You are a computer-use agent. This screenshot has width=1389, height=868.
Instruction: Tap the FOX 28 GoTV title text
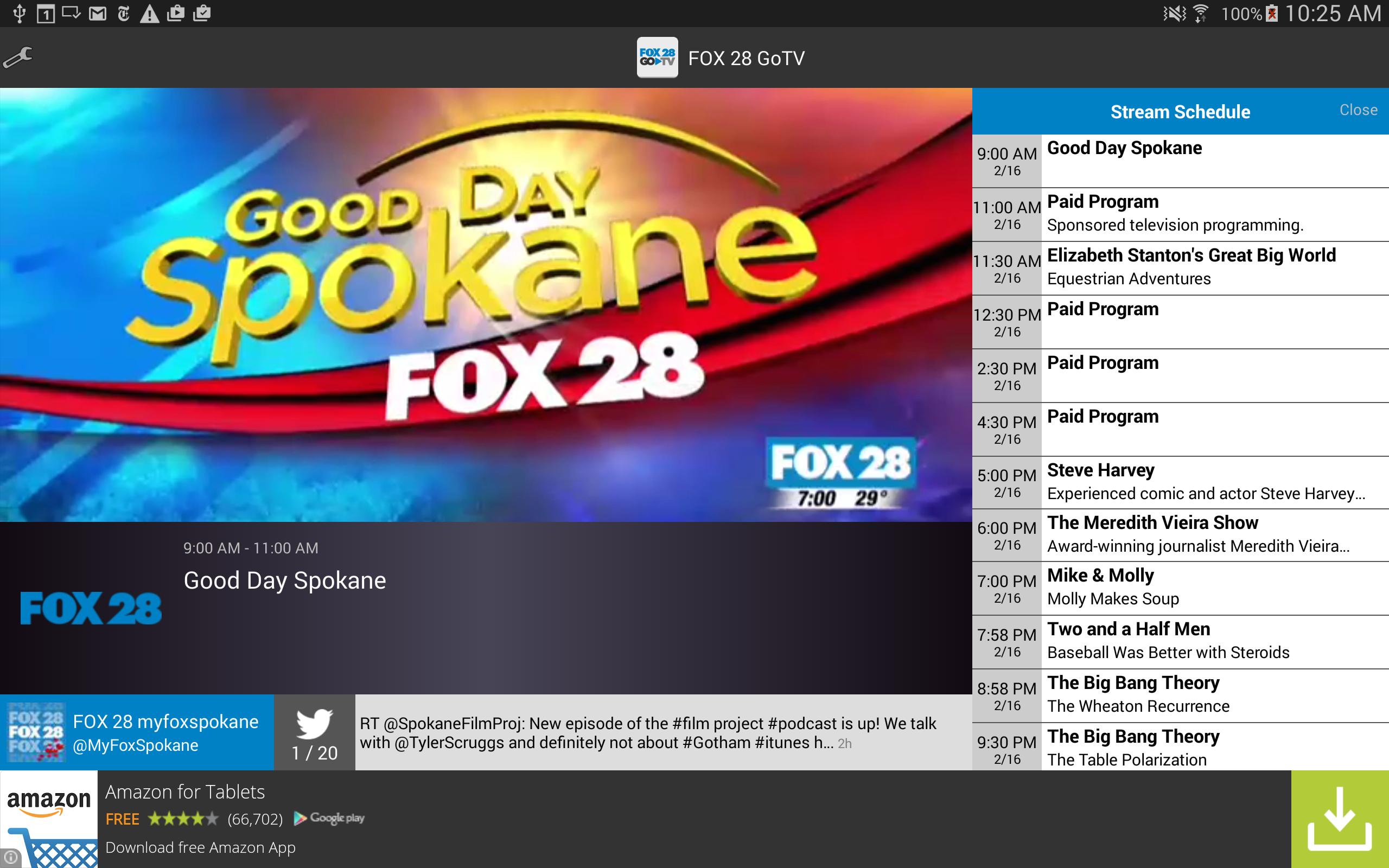[746, 58]
